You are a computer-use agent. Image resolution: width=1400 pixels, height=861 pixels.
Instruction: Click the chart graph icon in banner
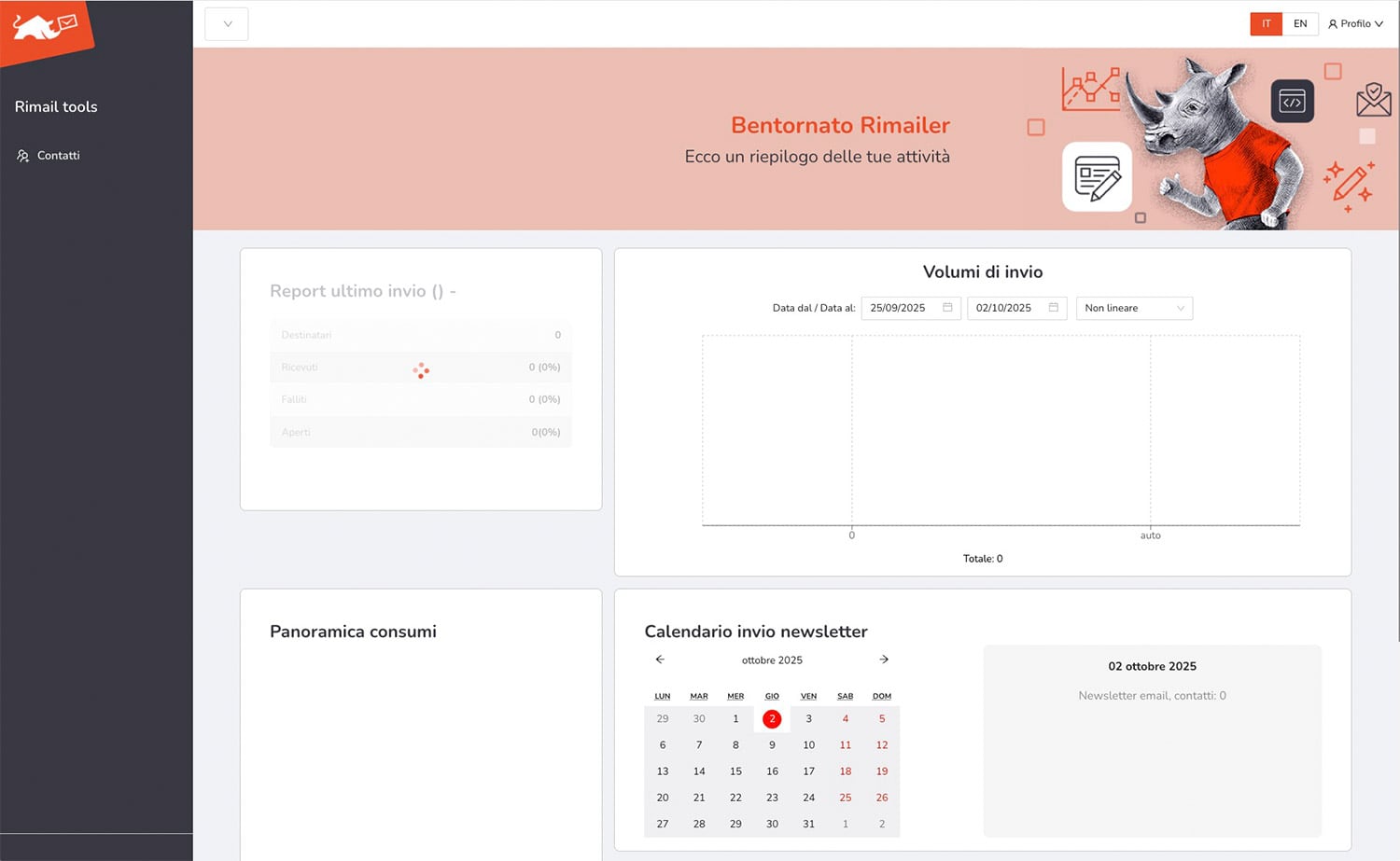pyautogui.click(x=1090, y=90)
